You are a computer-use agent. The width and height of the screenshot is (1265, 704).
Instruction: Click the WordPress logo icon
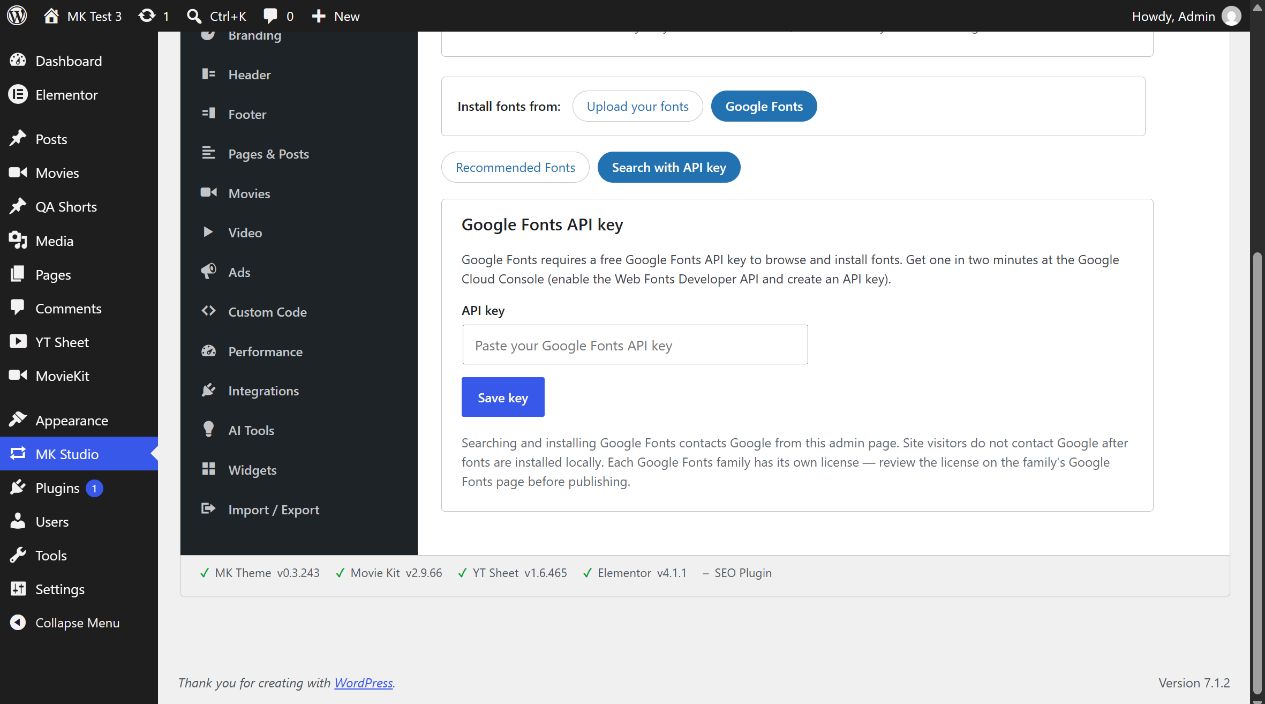pyautogui.click(x=17, y=16)
